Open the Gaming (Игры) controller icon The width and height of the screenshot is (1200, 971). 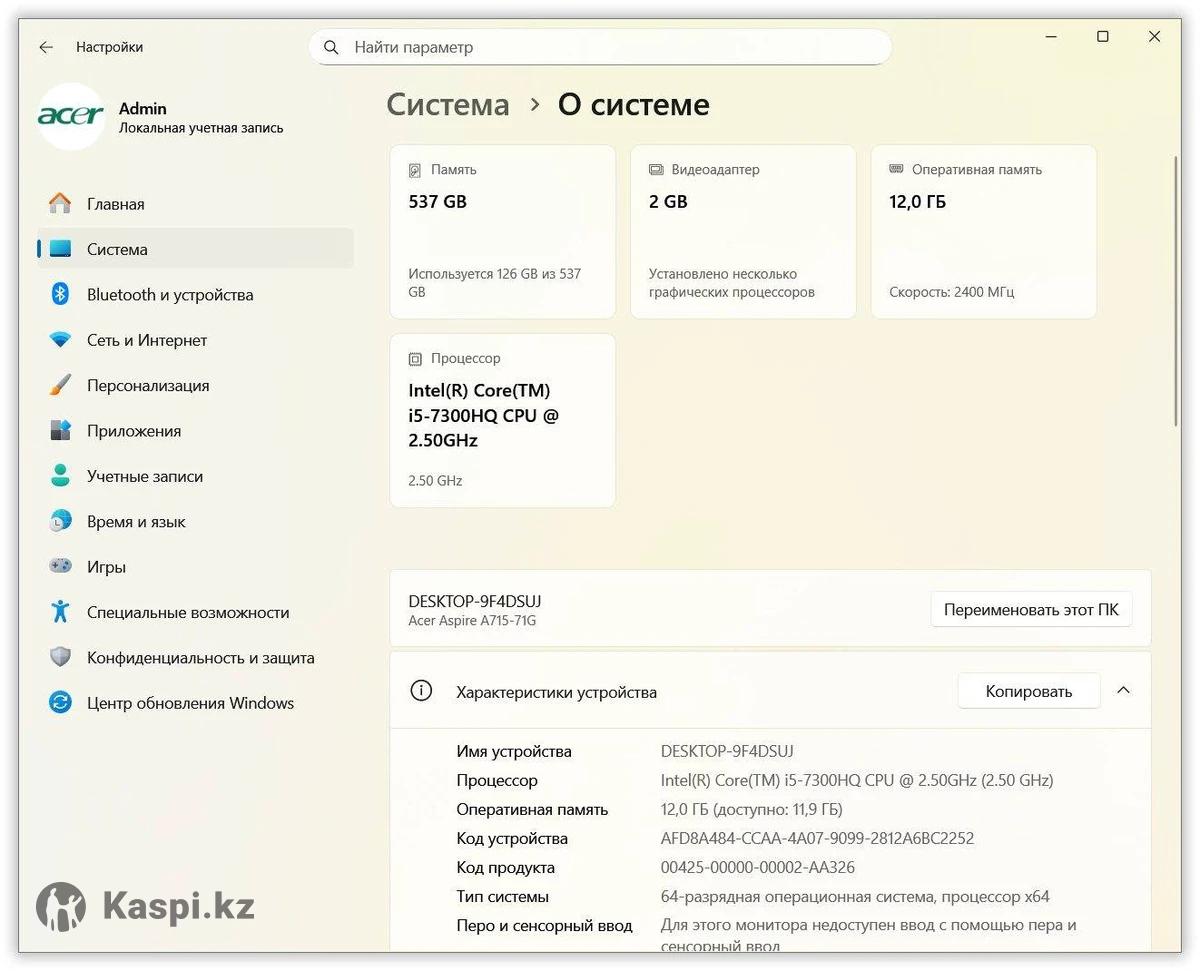(x=60, y=567)
